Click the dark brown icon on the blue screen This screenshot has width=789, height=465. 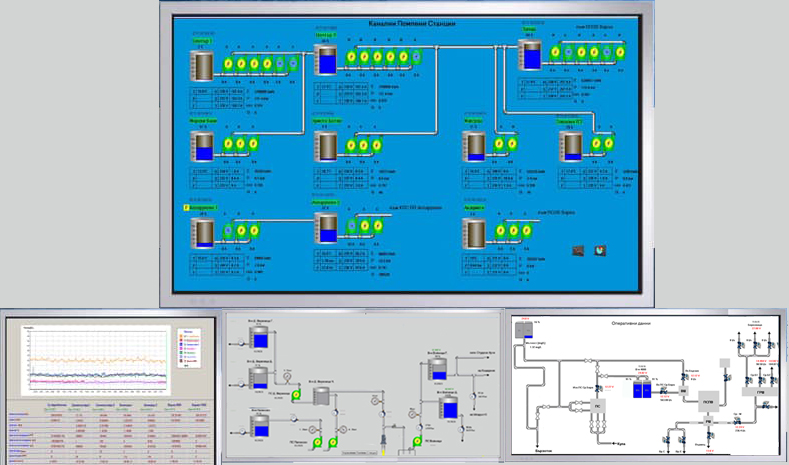pos(579,250)
